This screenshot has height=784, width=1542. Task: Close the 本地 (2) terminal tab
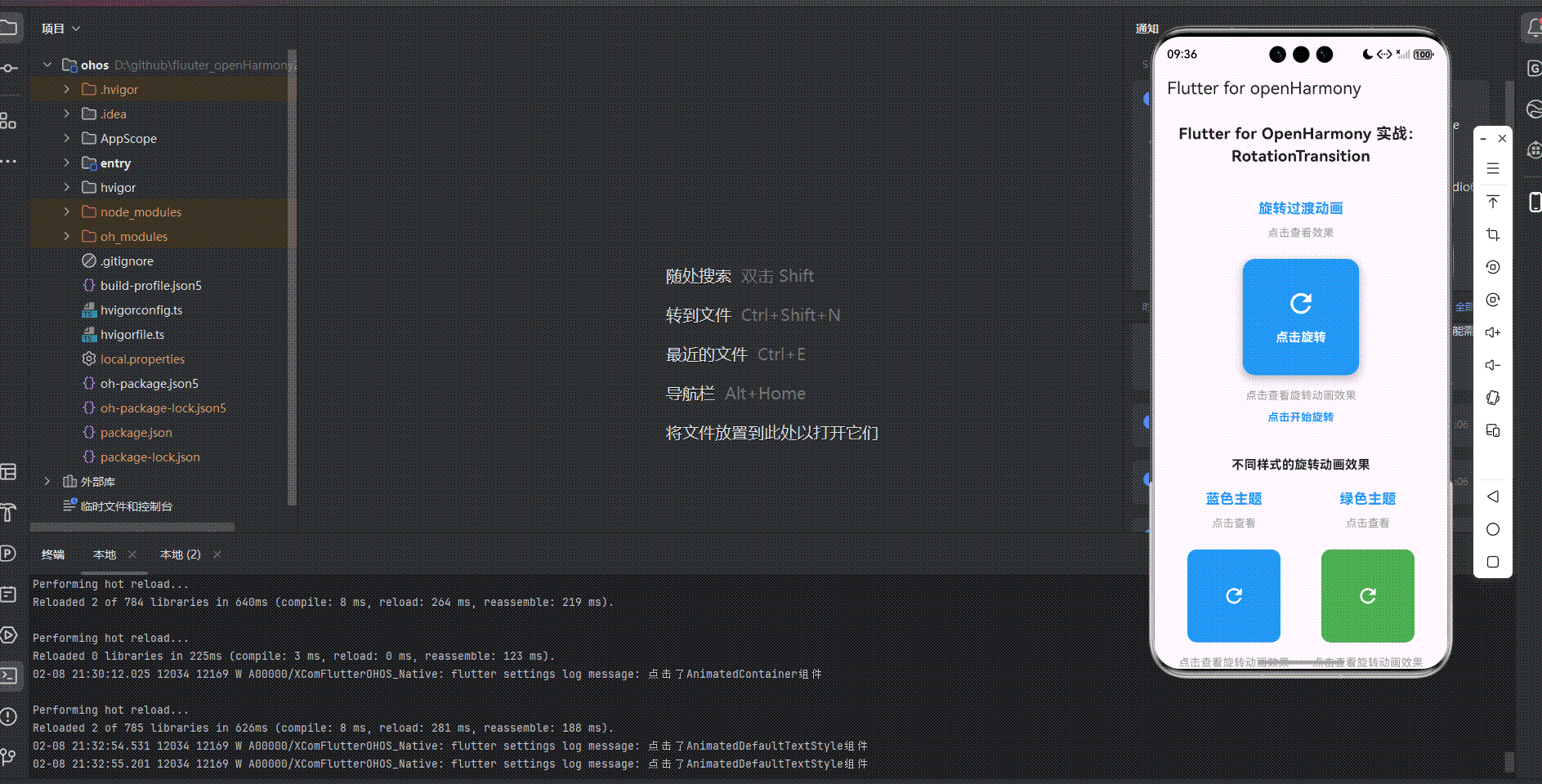click(x=217, y=555)
